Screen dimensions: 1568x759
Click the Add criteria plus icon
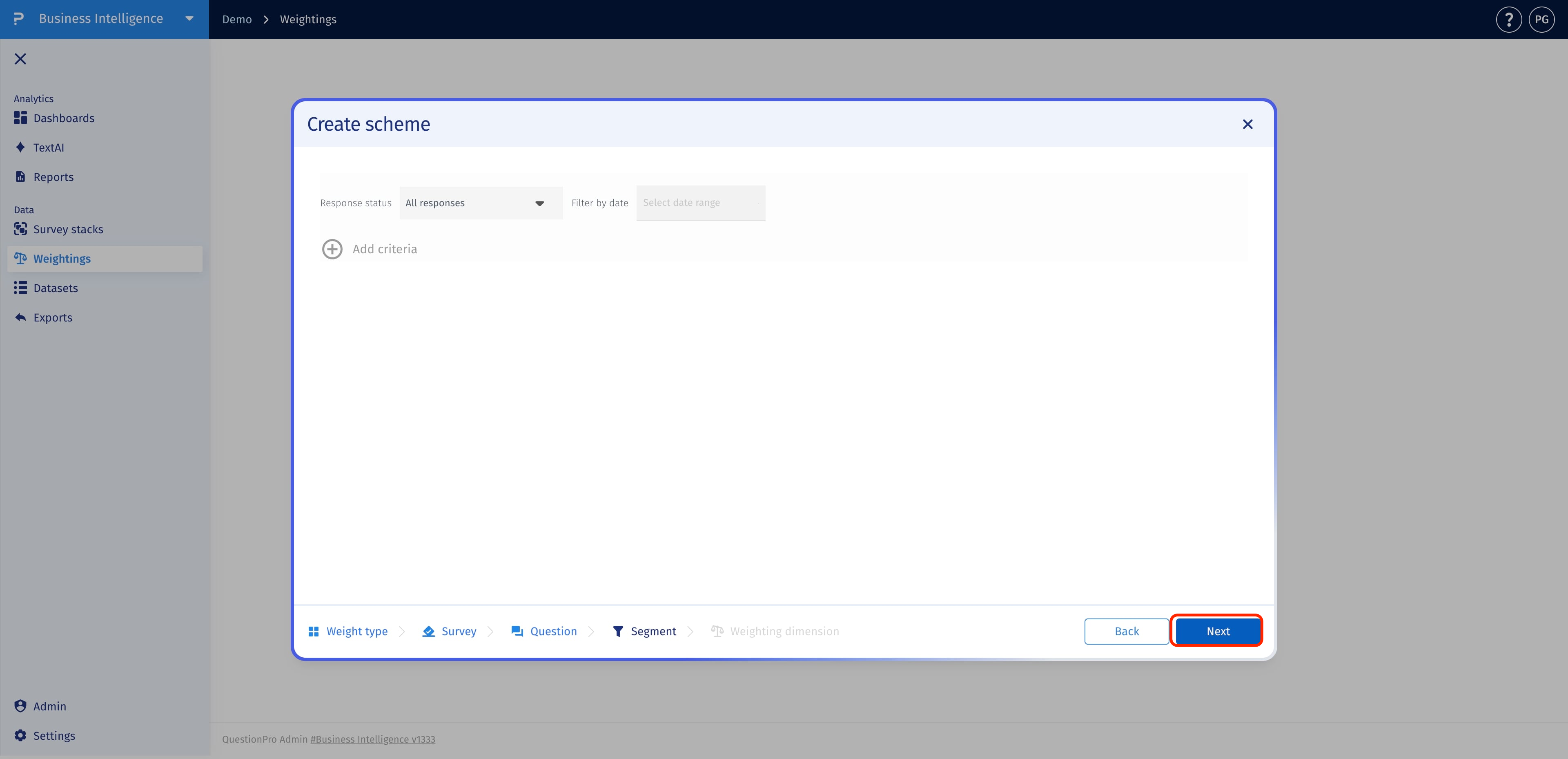tap(332, 249)
